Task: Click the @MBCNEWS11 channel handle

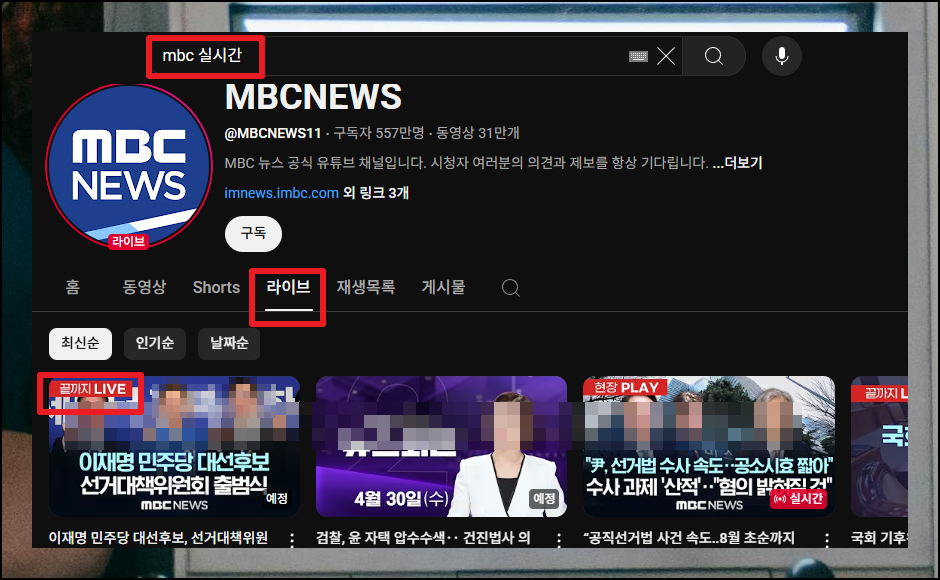Action: click(x=273, y=133)
